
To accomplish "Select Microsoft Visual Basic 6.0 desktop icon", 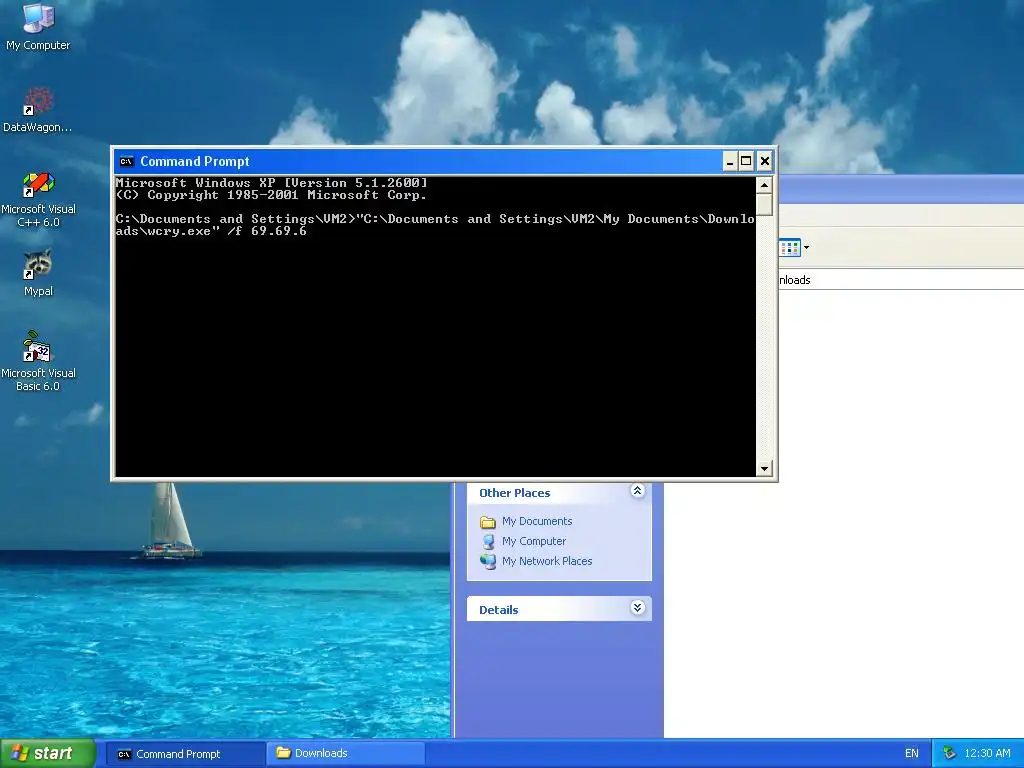I will point(38,361).
